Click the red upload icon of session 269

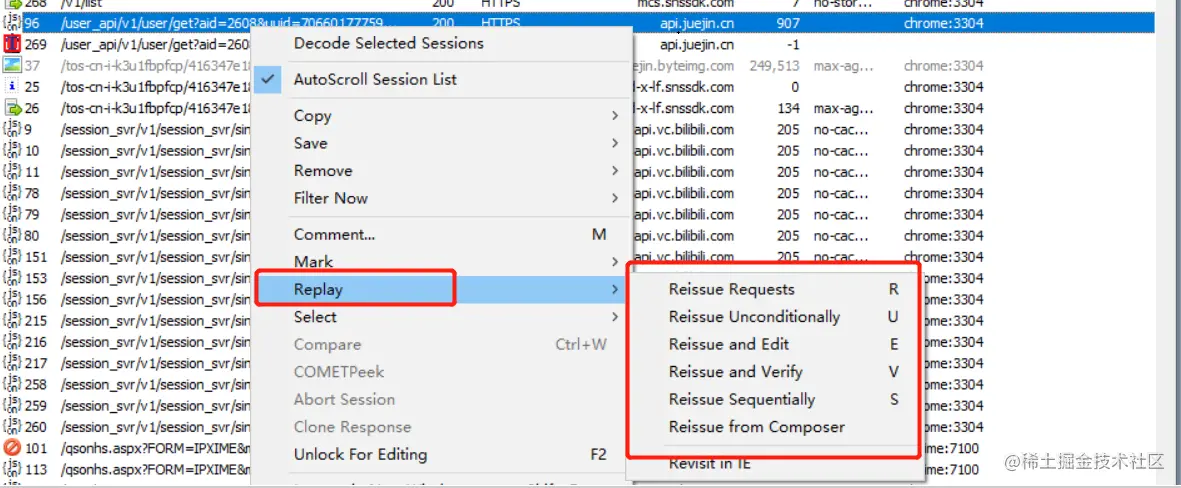[11, 44]
